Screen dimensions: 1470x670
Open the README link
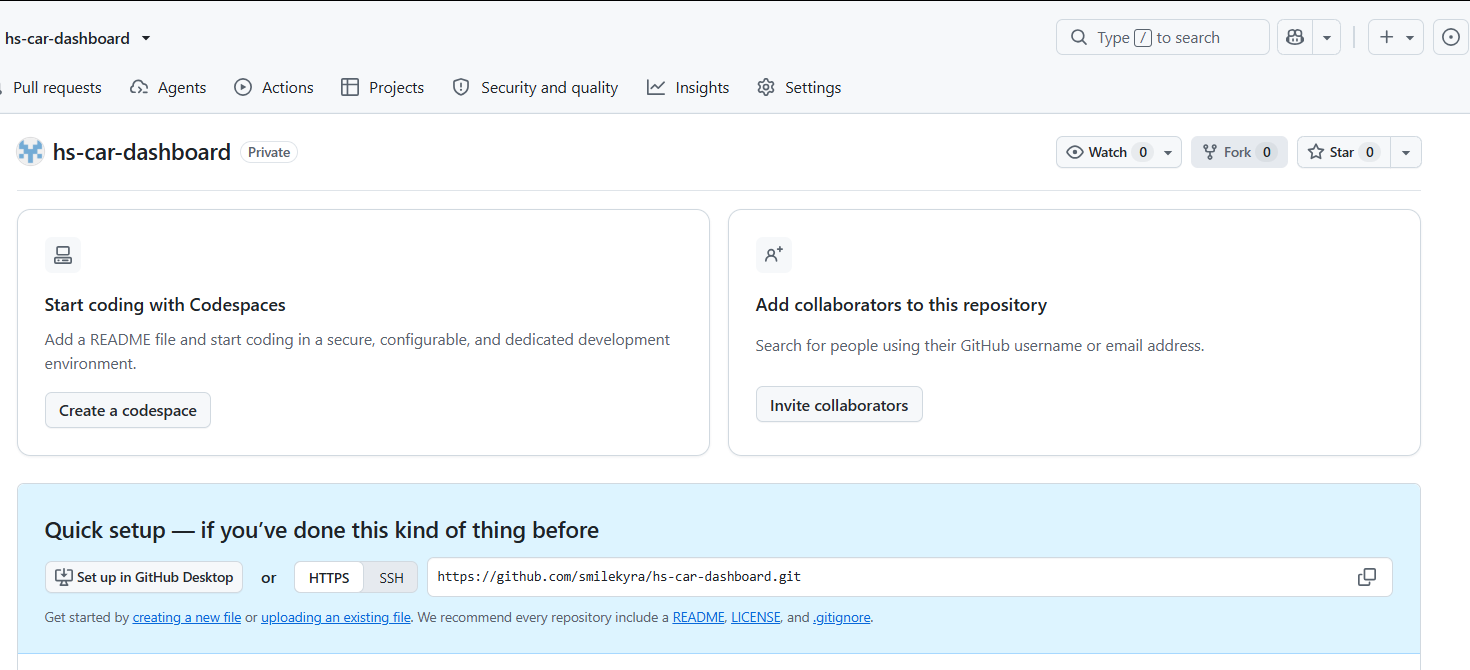point(698,617)
